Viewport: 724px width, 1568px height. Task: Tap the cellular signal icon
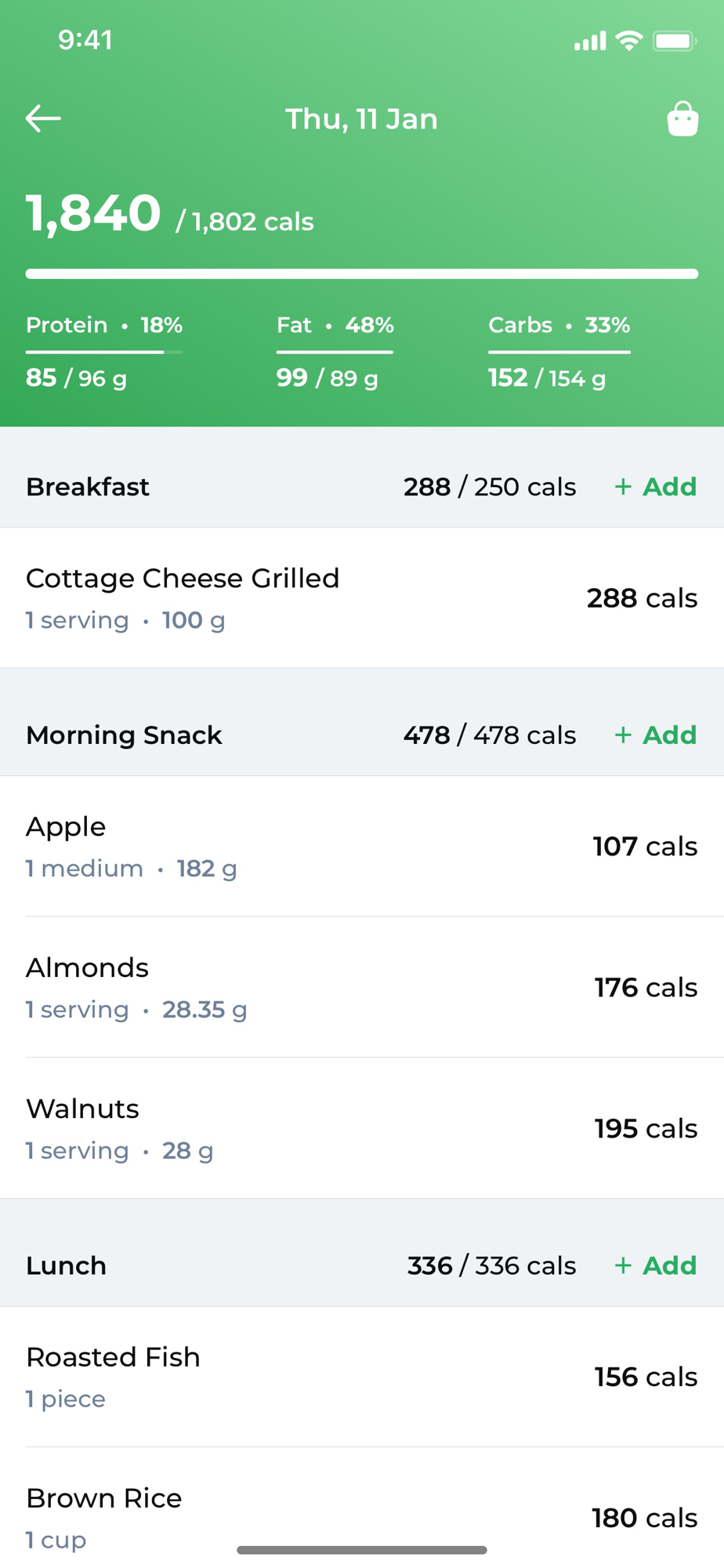click(590, 41)
